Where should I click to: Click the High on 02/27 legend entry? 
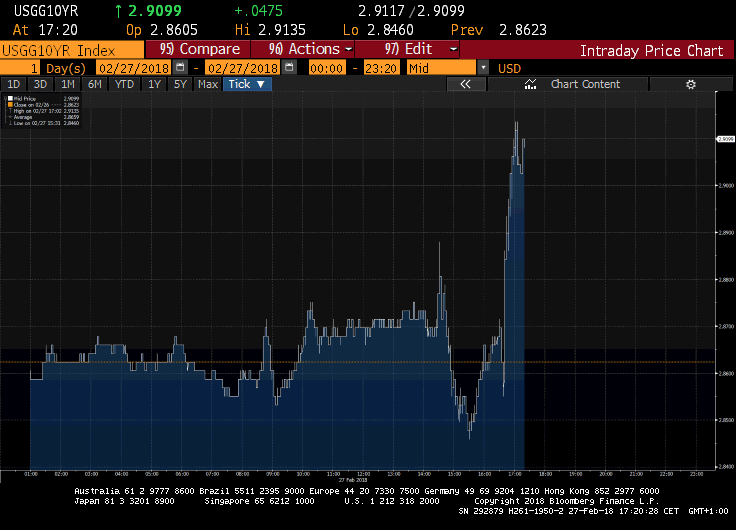44,111
